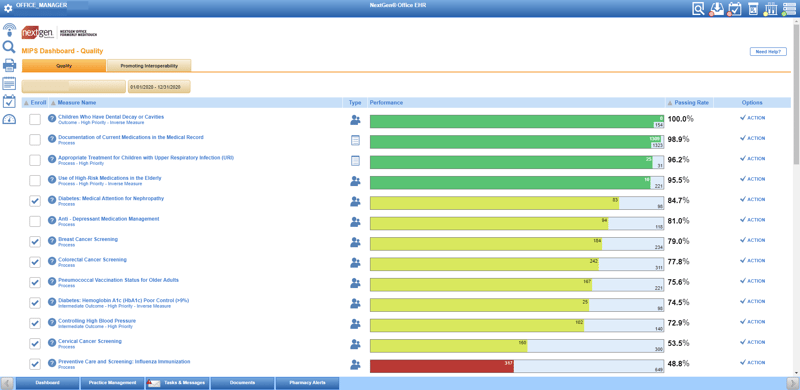Click the server stack icon in the top bar
The width and height of the screenshot is (800, 390).
click(x=789, y=9)
